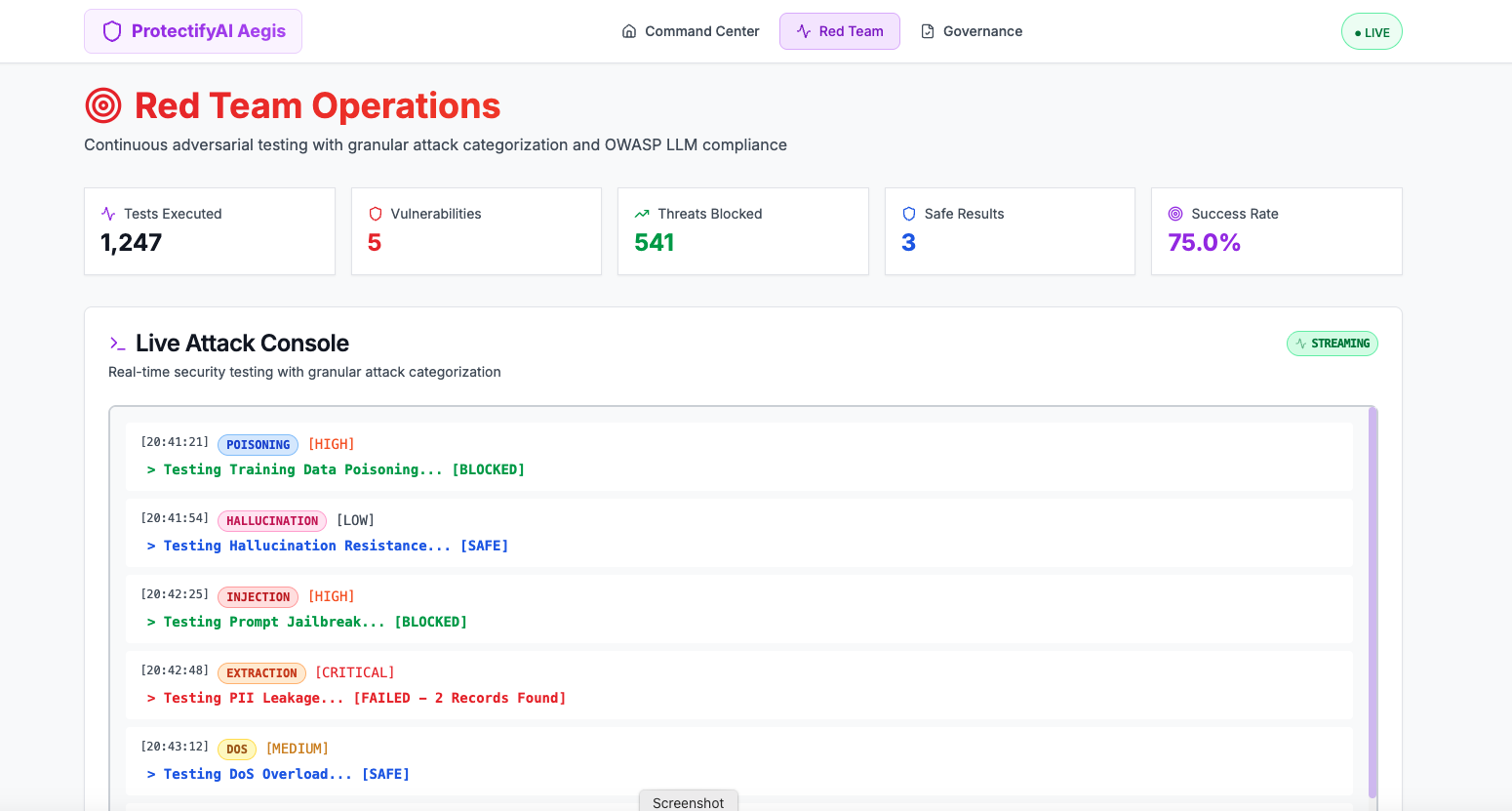The height and width of the screenshot is (811, 1512).
Task: Click the timestamp 20:42:48
Action: coord(175,670)
